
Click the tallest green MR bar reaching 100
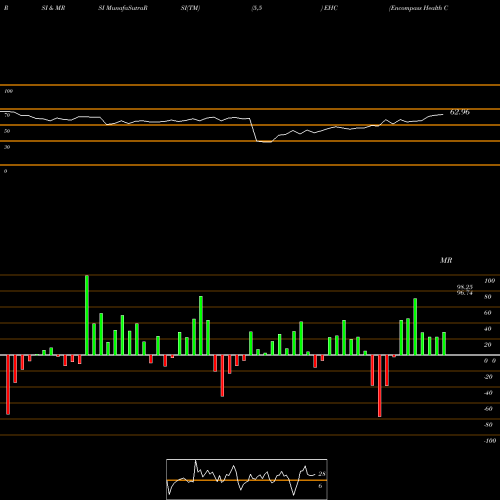pyautogui.click(x=87, y=315)
